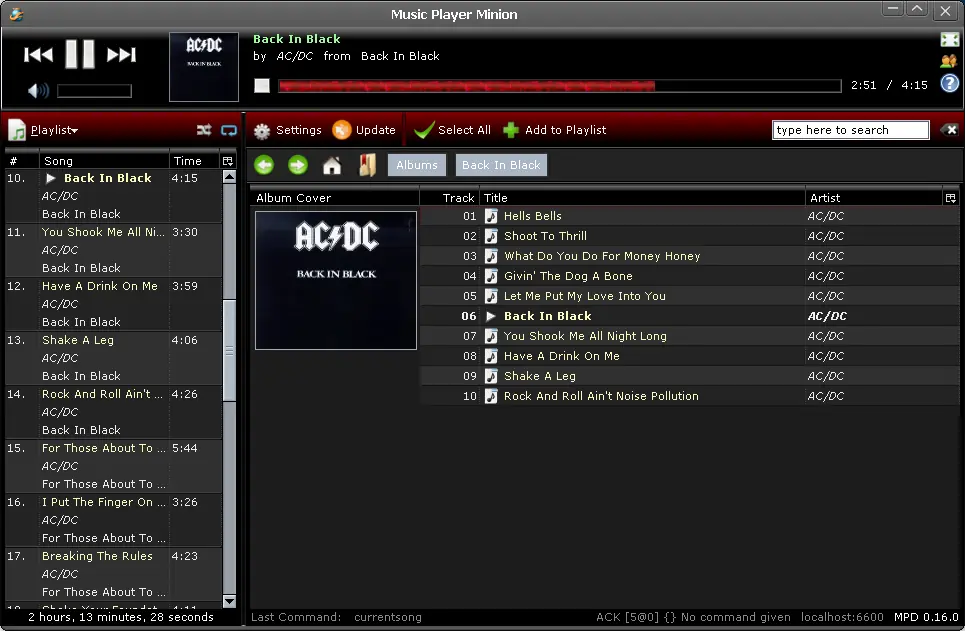
Task: Pause the current song
Action: (x=80, y=54)
